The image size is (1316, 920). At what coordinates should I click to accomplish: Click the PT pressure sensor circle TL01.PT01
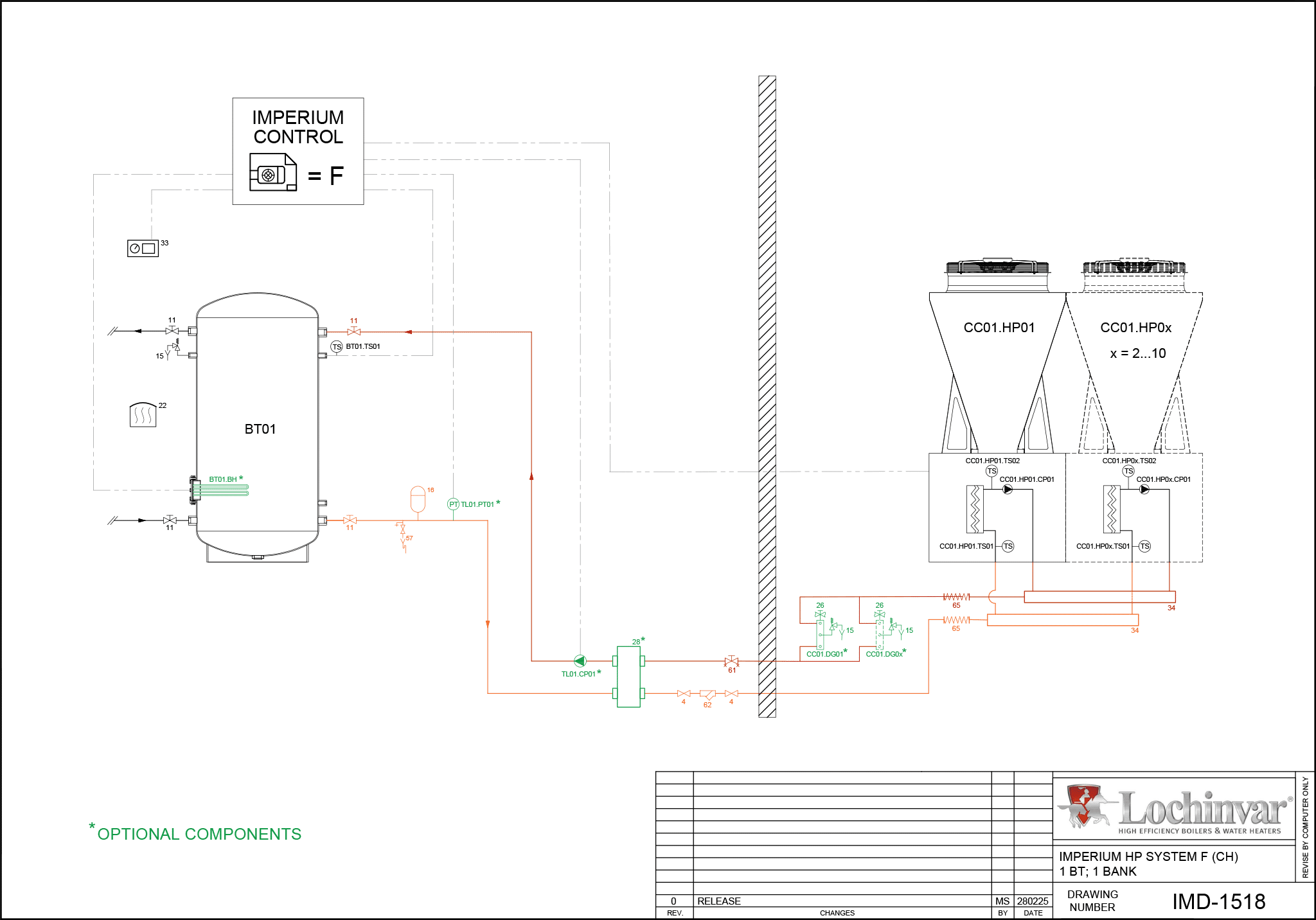(453, 504)
